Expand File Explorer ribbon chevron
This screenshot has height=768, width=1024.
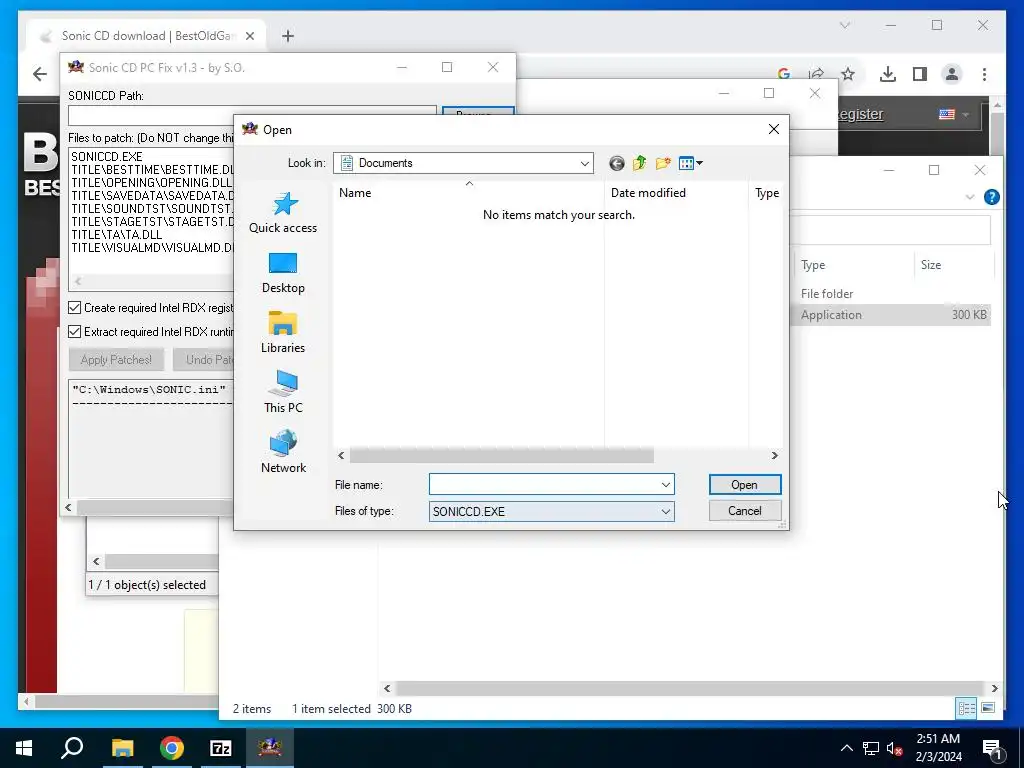click(x=970, y=197)
